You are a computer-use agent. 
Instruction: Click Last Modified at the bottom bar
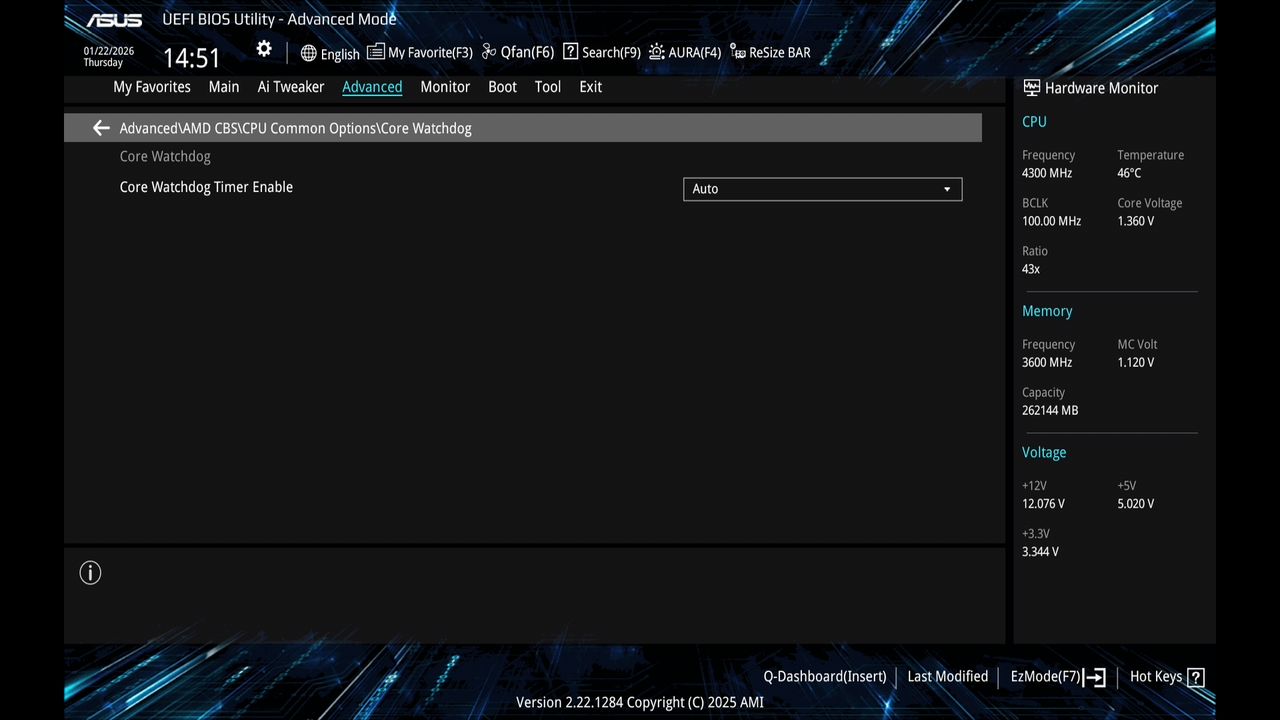pos(947,676)
